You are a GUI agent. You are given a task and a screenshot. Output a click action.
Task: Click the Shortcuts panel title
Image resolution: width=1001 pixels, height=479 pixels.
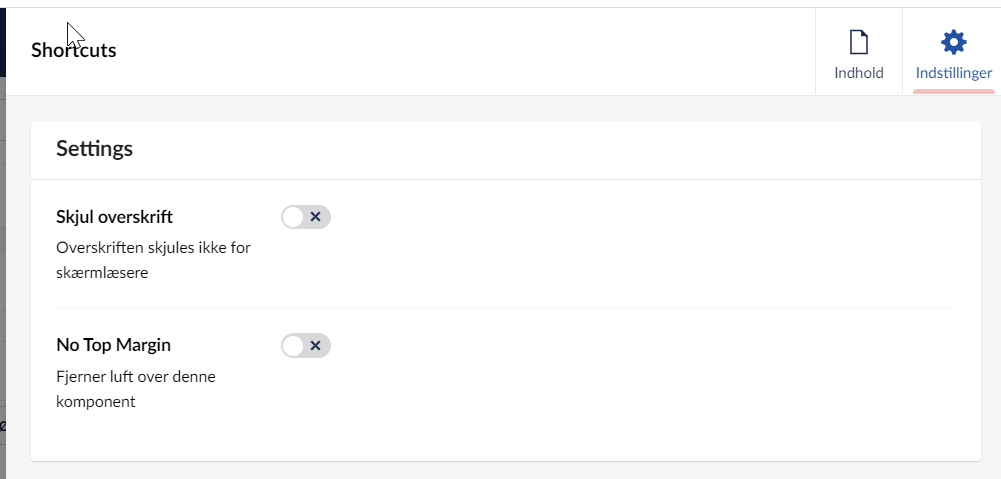click(x=74, y=50)
